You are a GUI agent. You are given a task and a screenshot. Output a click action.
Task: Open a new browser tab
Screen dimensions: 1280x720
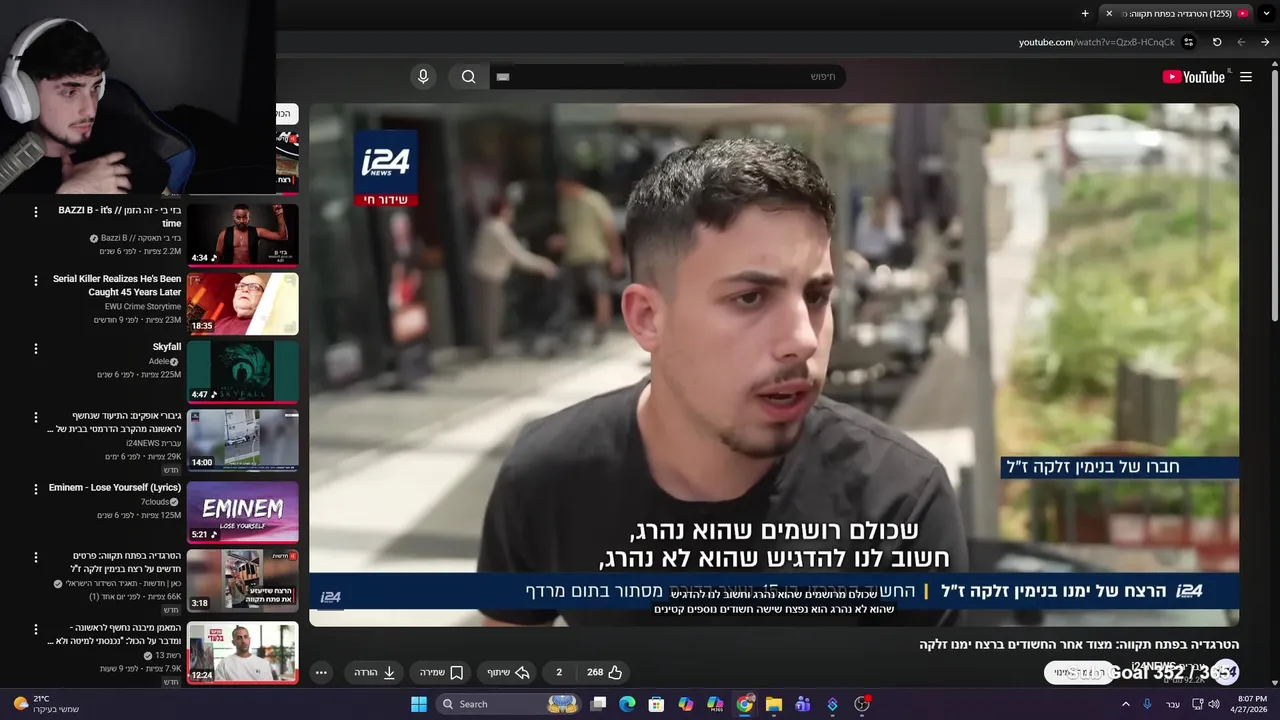[1085, 13]
